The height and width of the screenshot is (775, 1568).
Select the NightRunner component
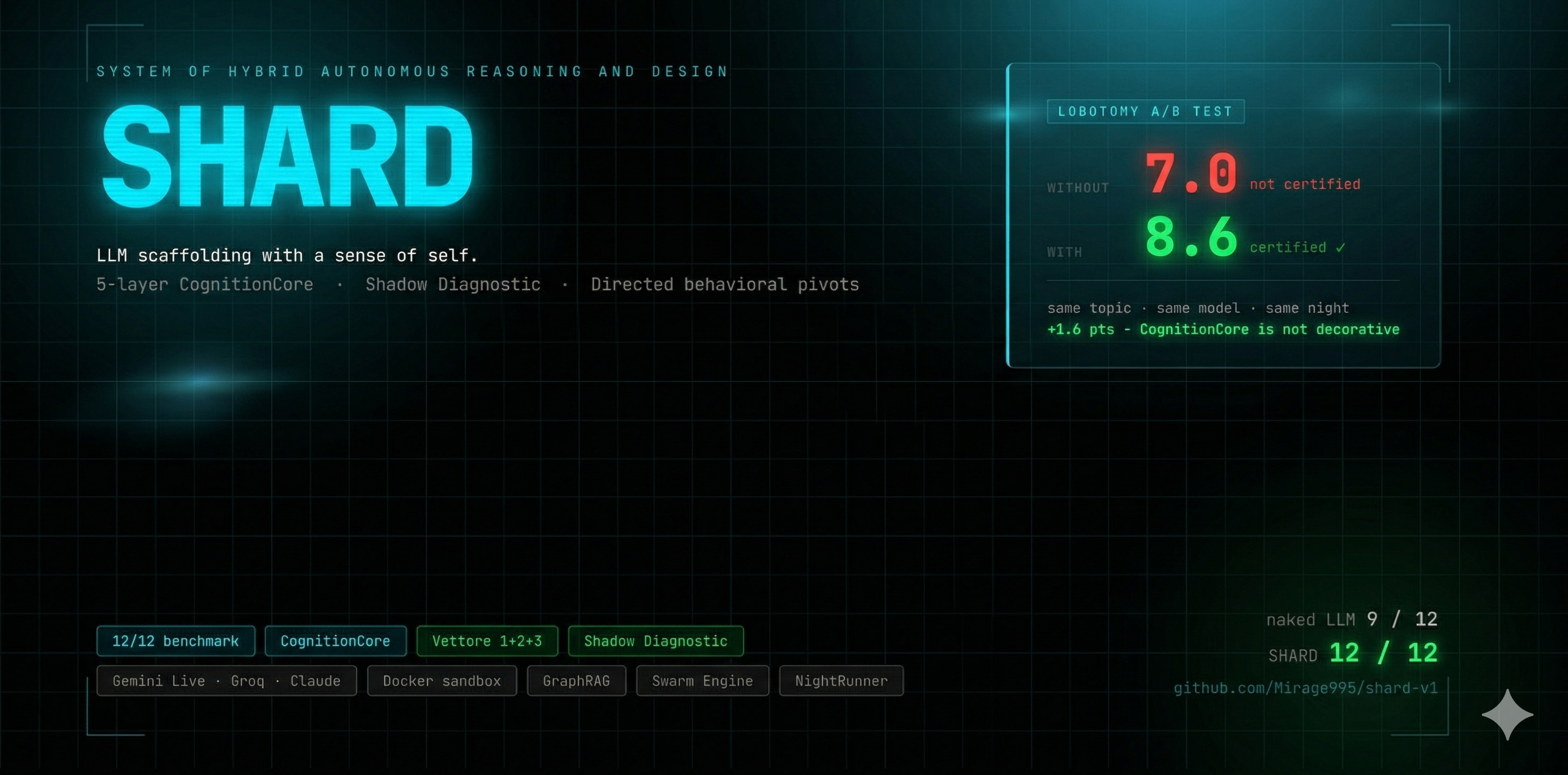click(x=841, y=681)
